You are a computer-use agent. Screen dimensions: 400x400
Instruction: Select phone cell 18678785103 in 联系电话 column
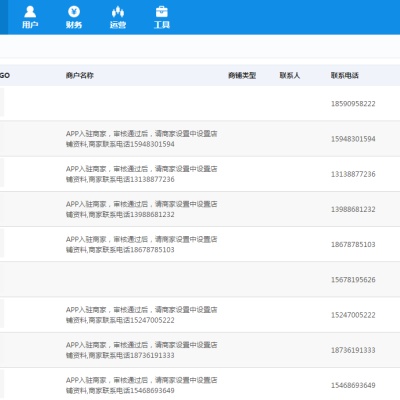click(x=353, y=244)
